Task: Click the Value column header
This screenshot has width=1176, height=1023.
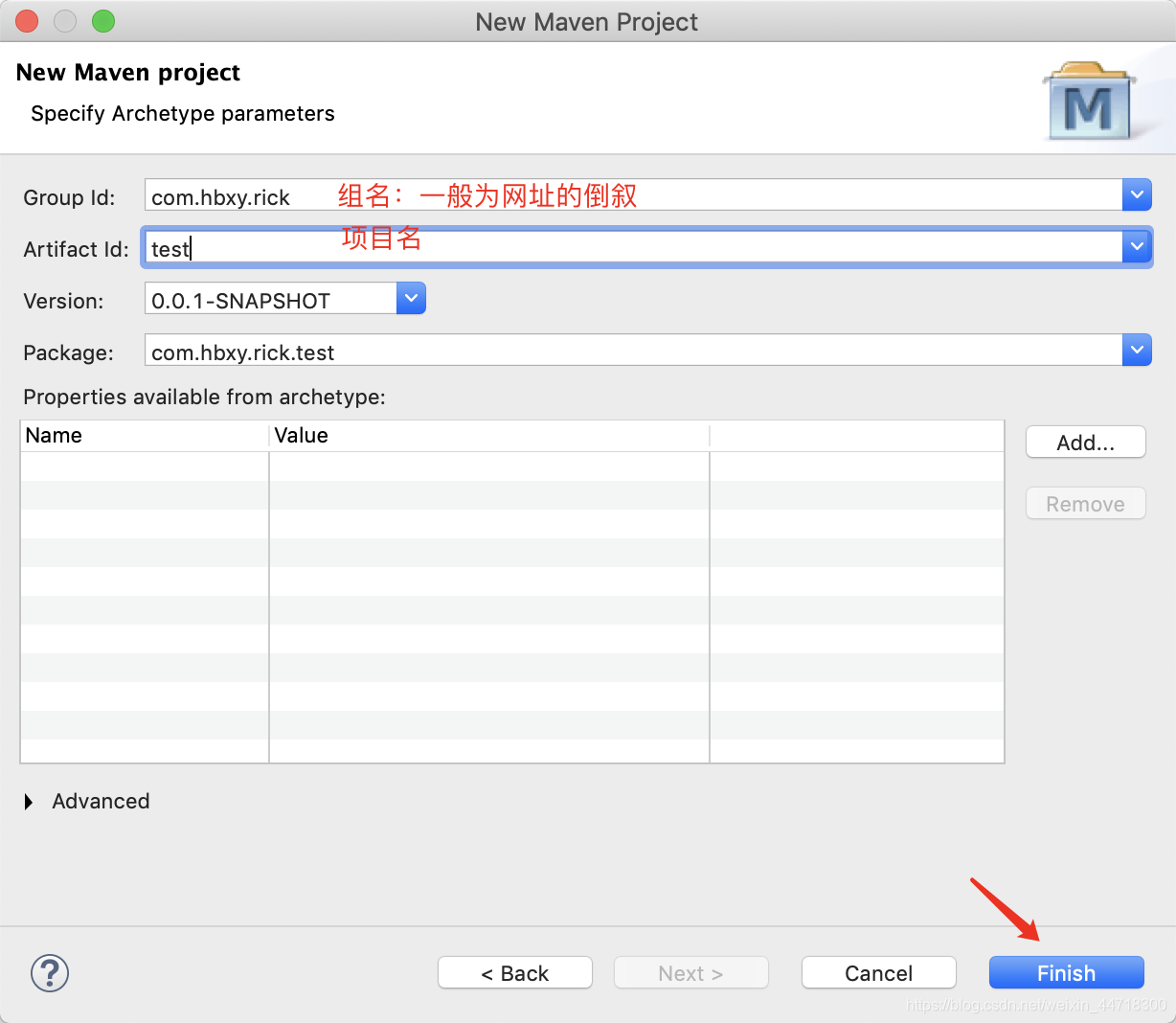Action: coord(489,436)
